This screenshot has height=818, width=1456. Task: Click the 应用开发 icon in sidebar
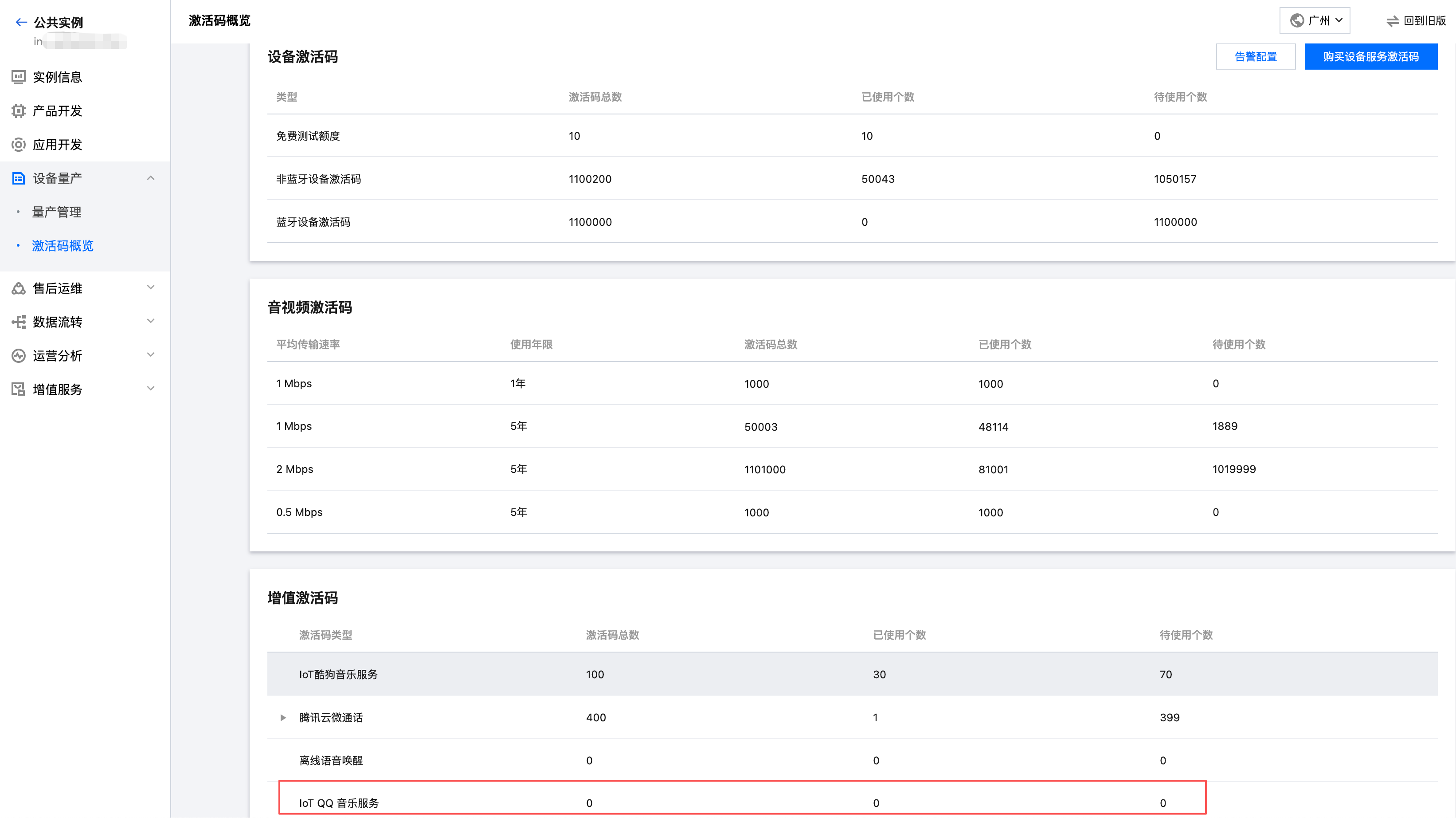tap(19, 145)
